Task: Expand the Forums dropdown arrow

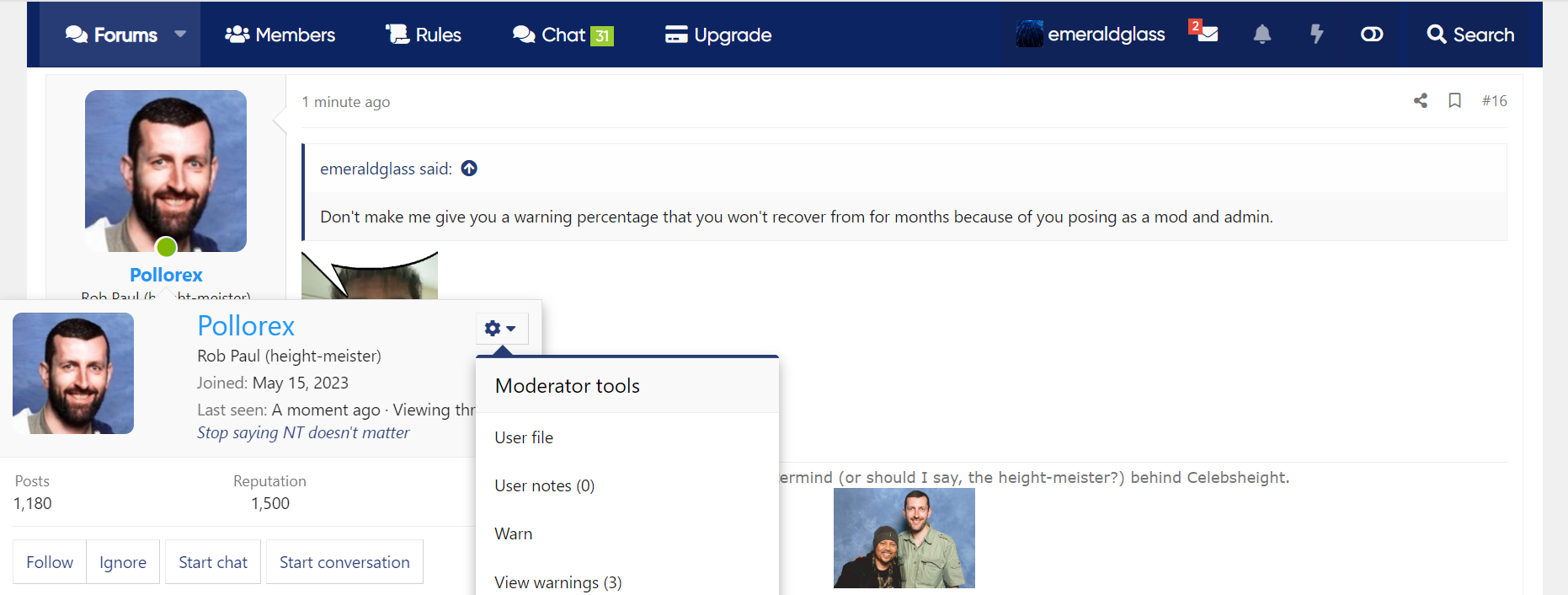Action: coord(180,35)
